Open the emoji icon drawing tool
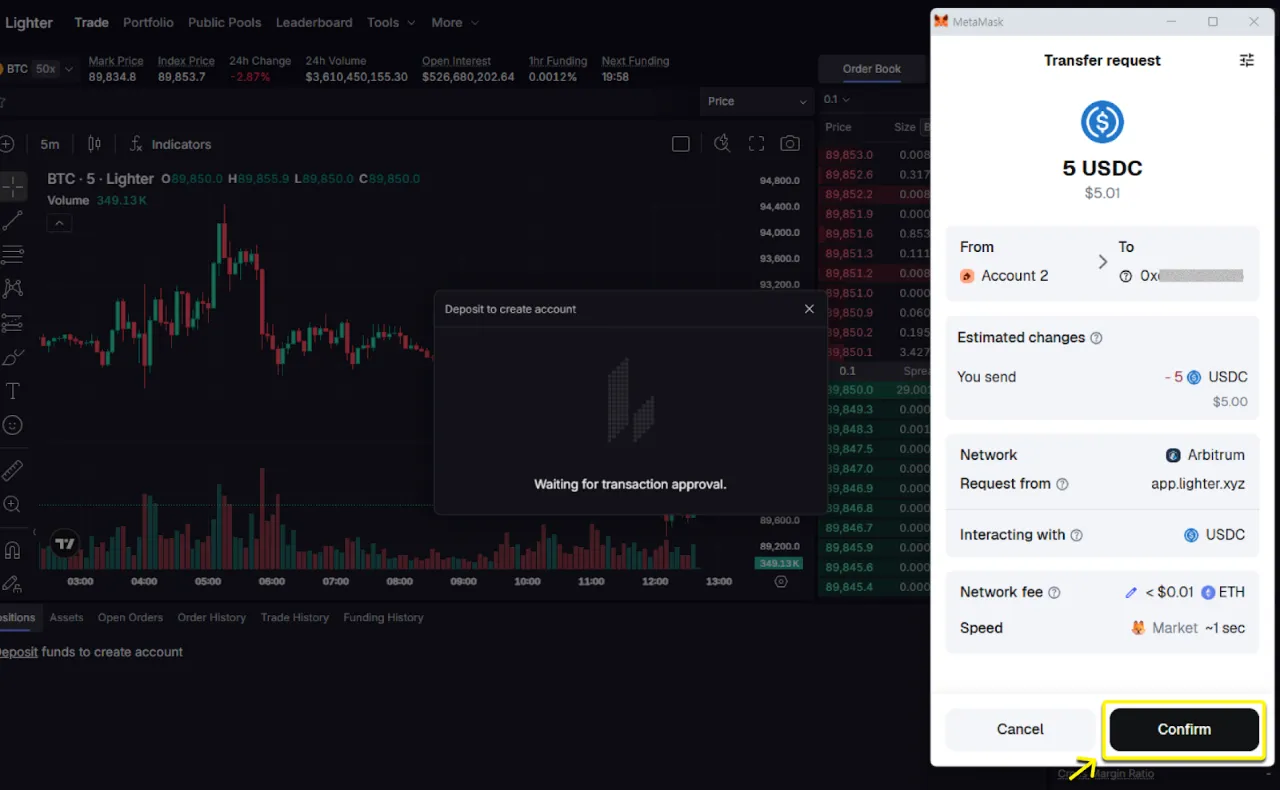This screenshot has height=790, width=1280. point(13,425)
